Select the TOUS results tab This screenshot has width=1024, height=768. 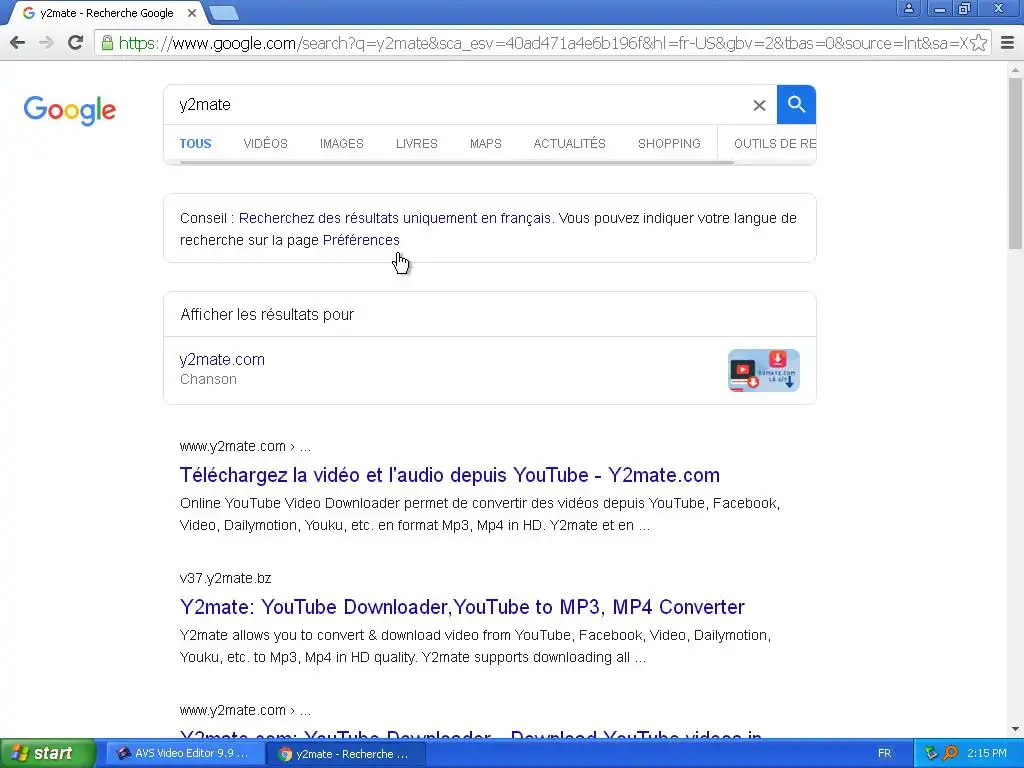(x=195, y=144)
